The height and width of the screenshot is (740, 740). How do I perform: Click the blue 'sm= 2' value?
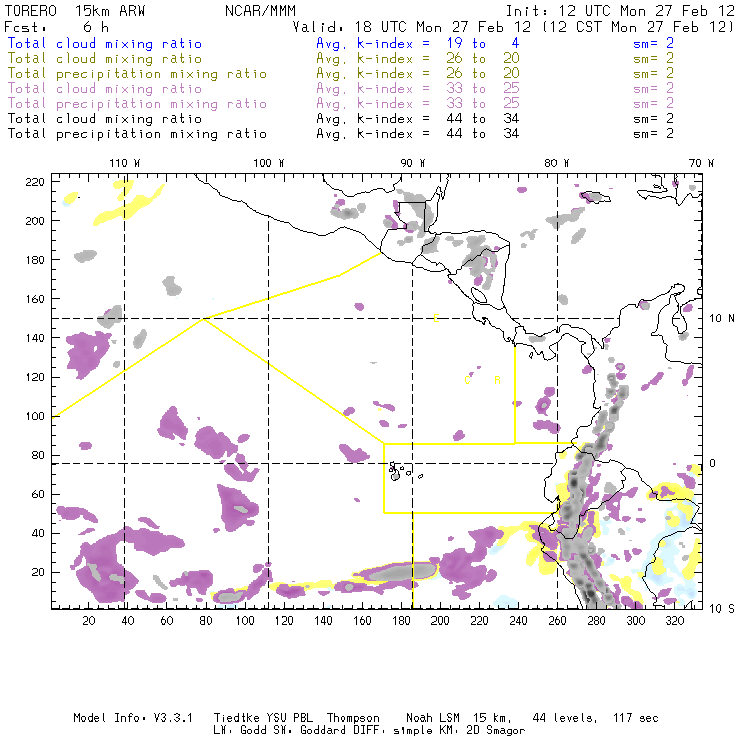653,43
